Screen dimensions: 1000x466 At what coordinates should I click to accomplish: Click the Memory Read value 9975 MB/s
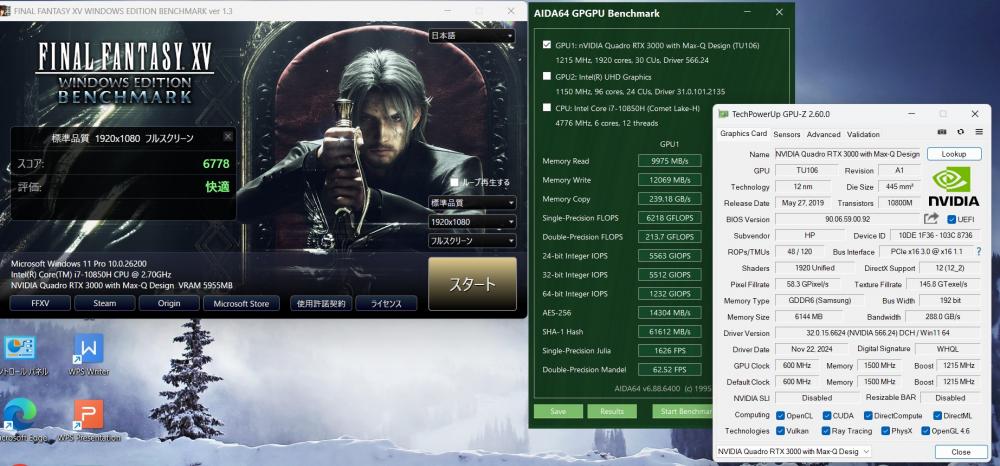(670, 161)
